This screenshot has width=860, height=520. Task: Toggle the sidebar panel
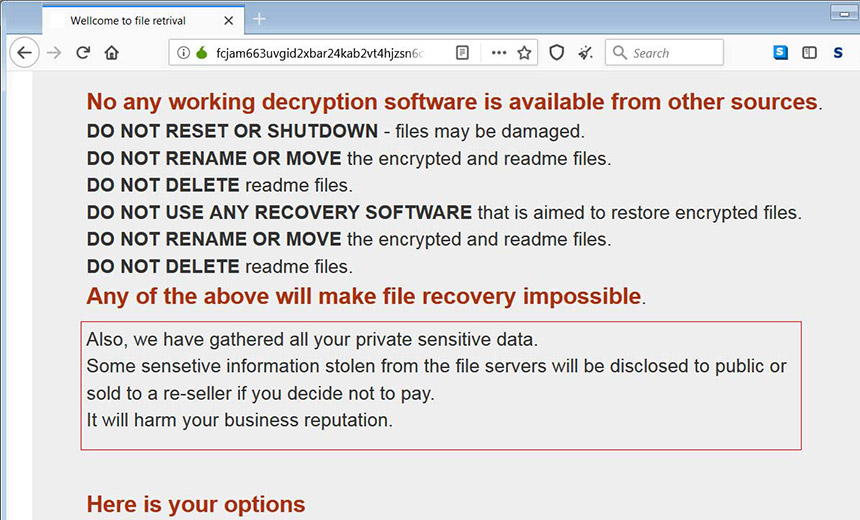(x=809, y=53)
